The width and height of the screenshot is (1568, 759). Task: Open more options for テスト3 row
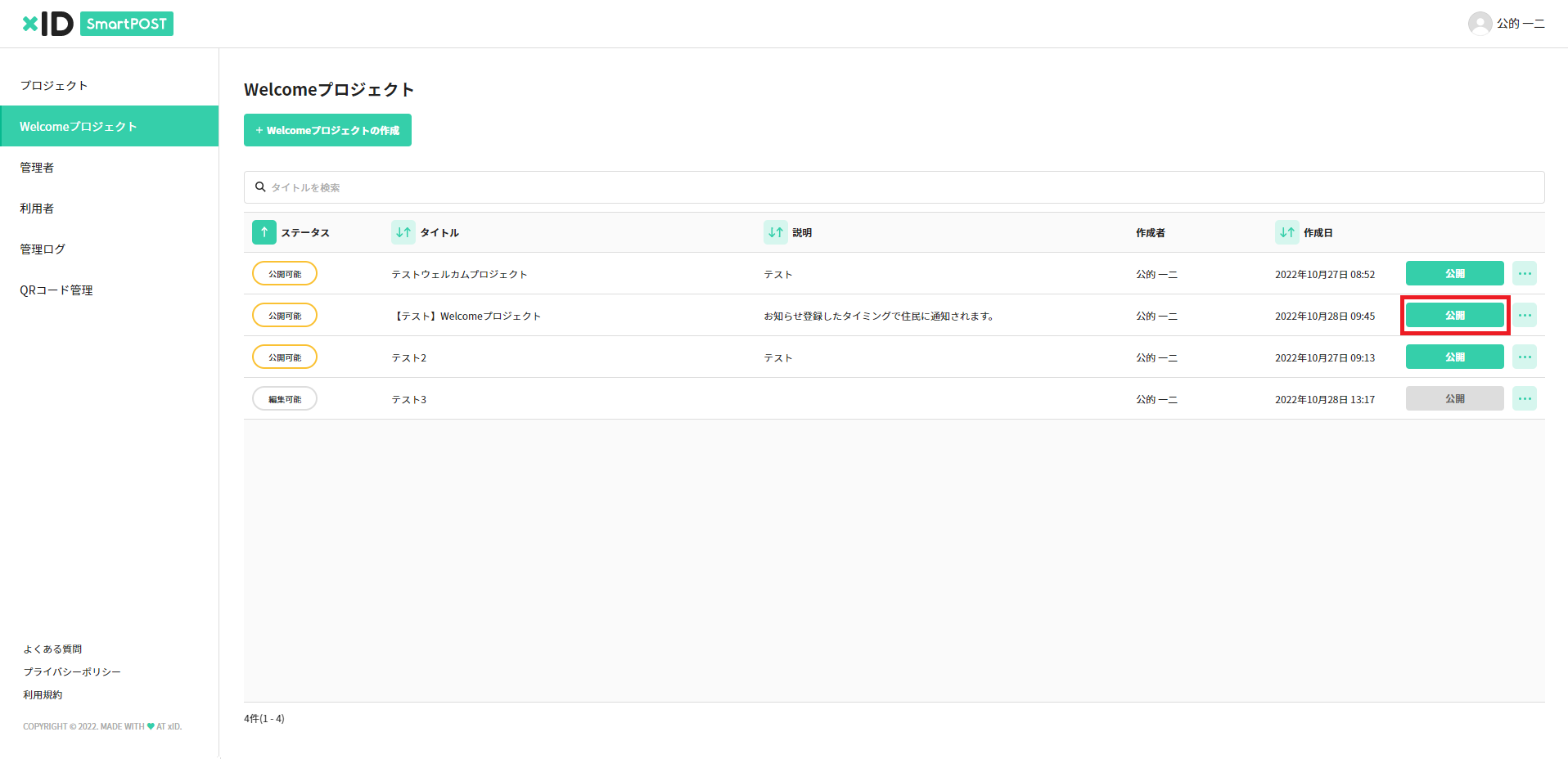click(1525, 398)
